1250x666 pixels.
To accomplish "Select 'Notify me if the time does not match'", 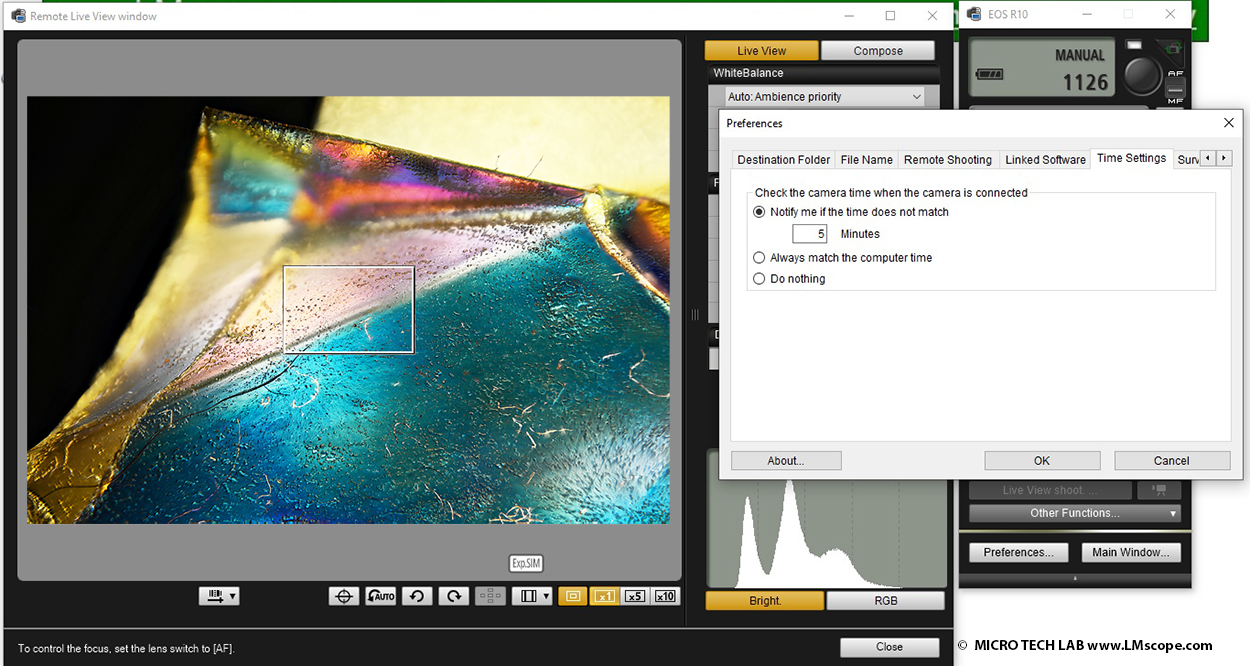I will [x=759, y=212].
